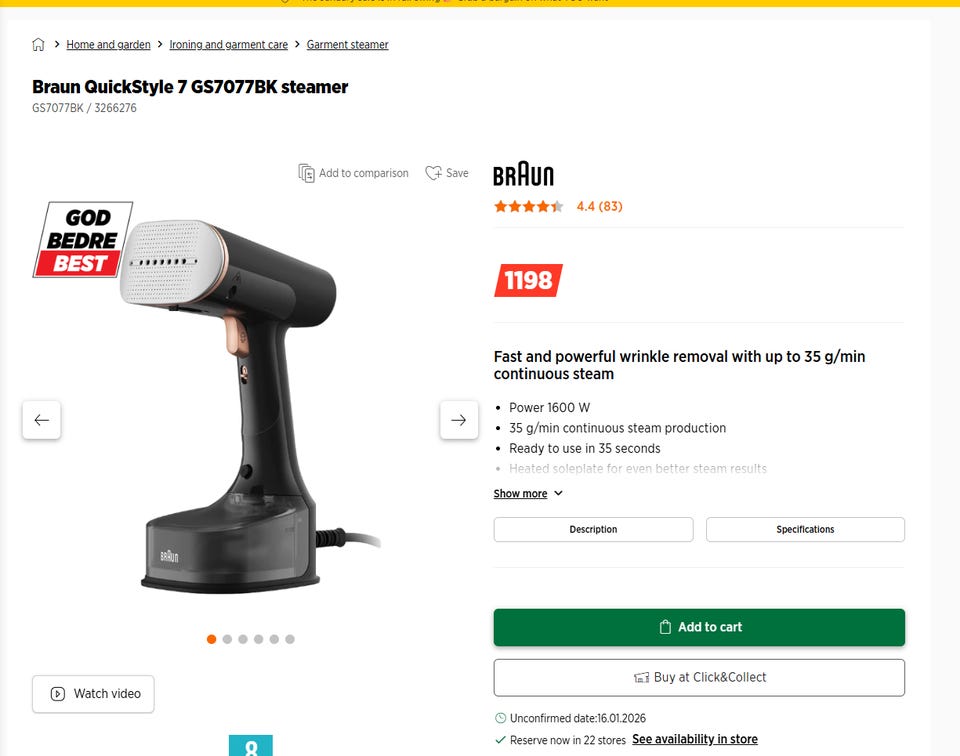The height and width of the screenshot is (756, 960).
Task: Open the Description tab
Action: [x=593, y=530]
